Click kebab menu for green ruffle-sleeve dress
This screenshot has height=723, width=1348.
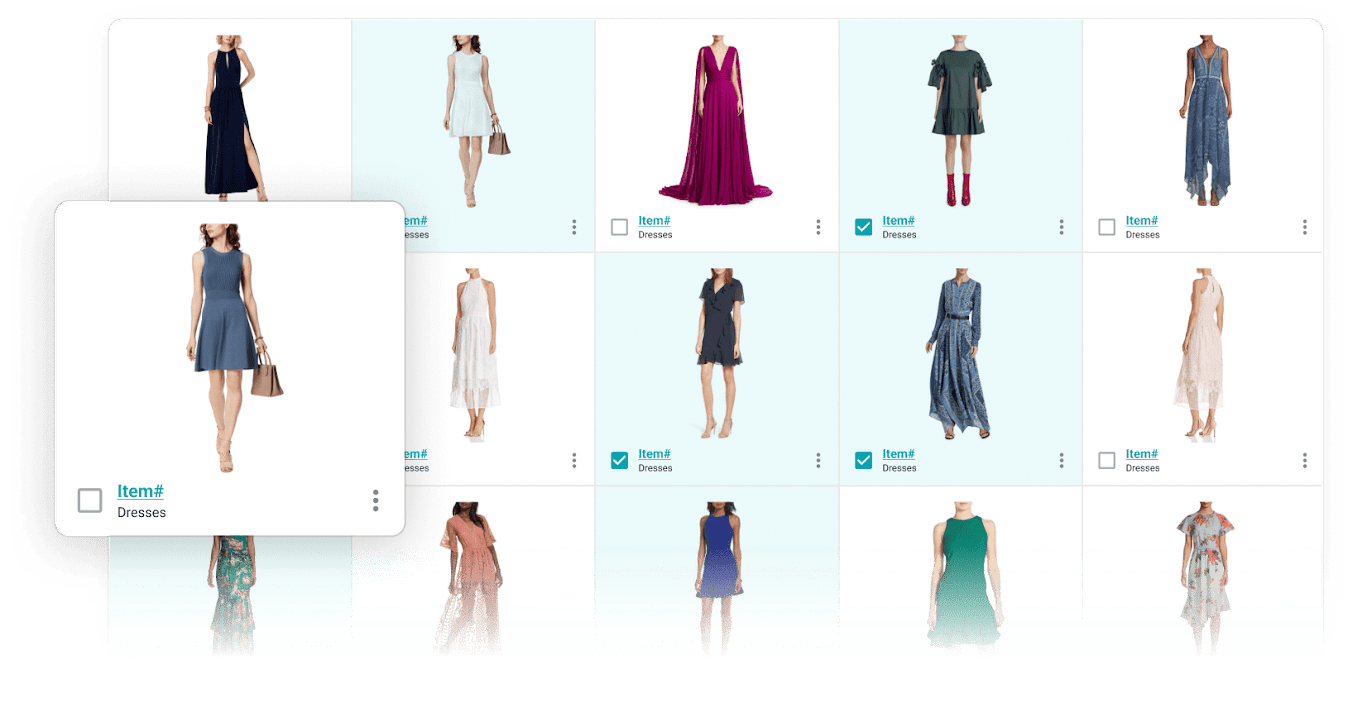tap(1061, 227)
